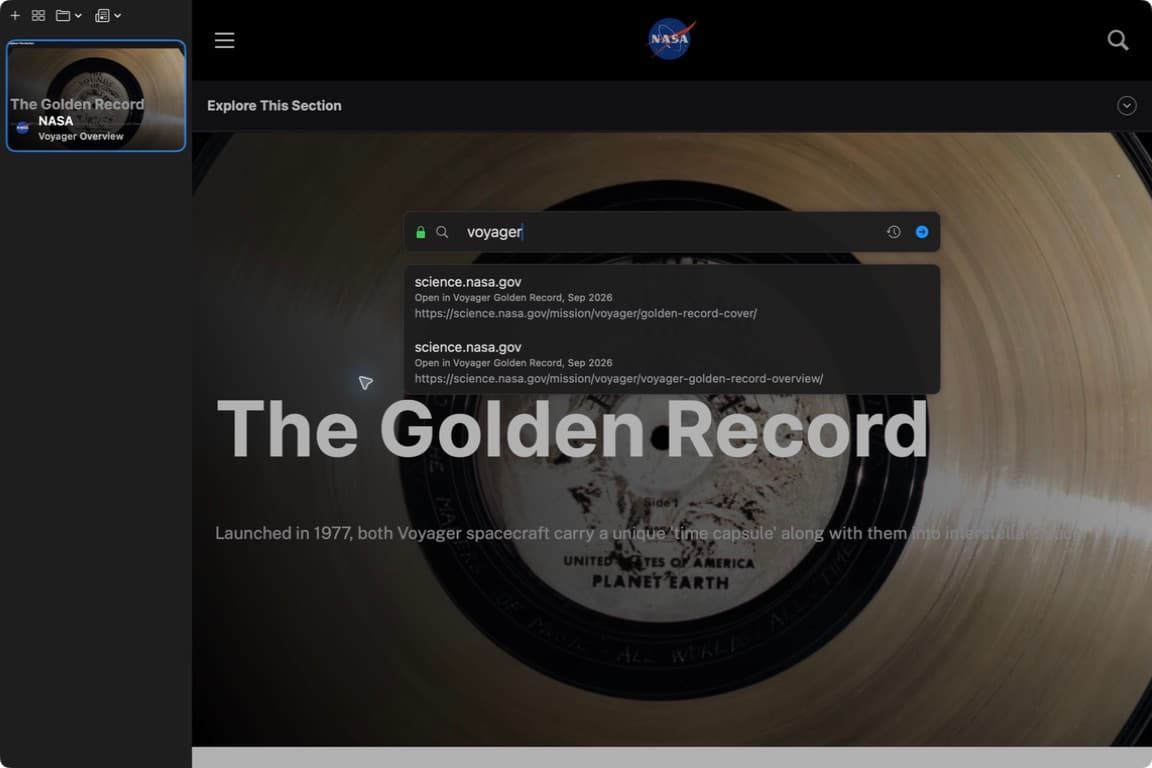Viewport: 1152px width, 768px height.
Task: Click the plus new tab icon
Action: 15,15
